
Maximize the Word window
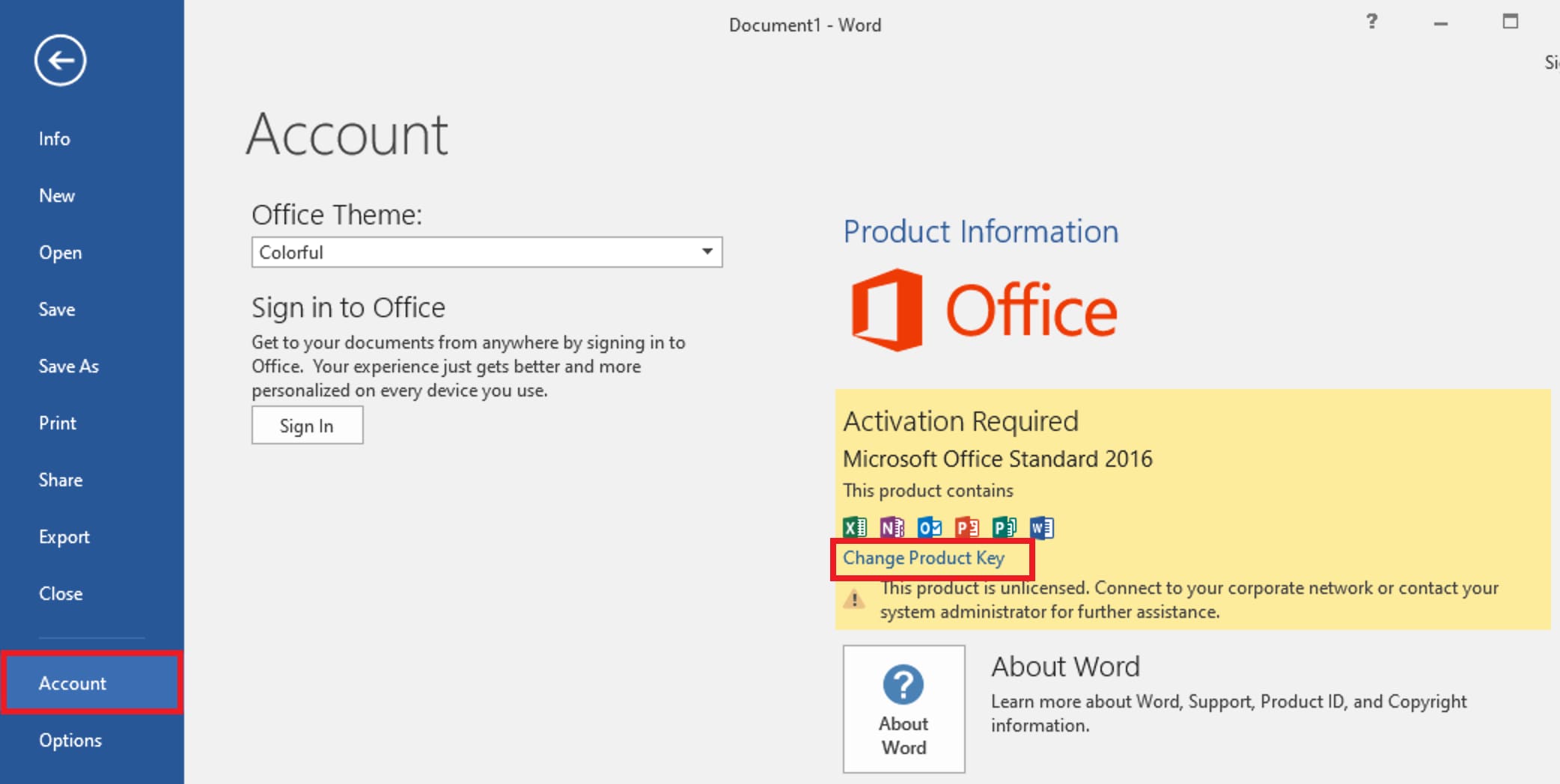click(1510, 22)
